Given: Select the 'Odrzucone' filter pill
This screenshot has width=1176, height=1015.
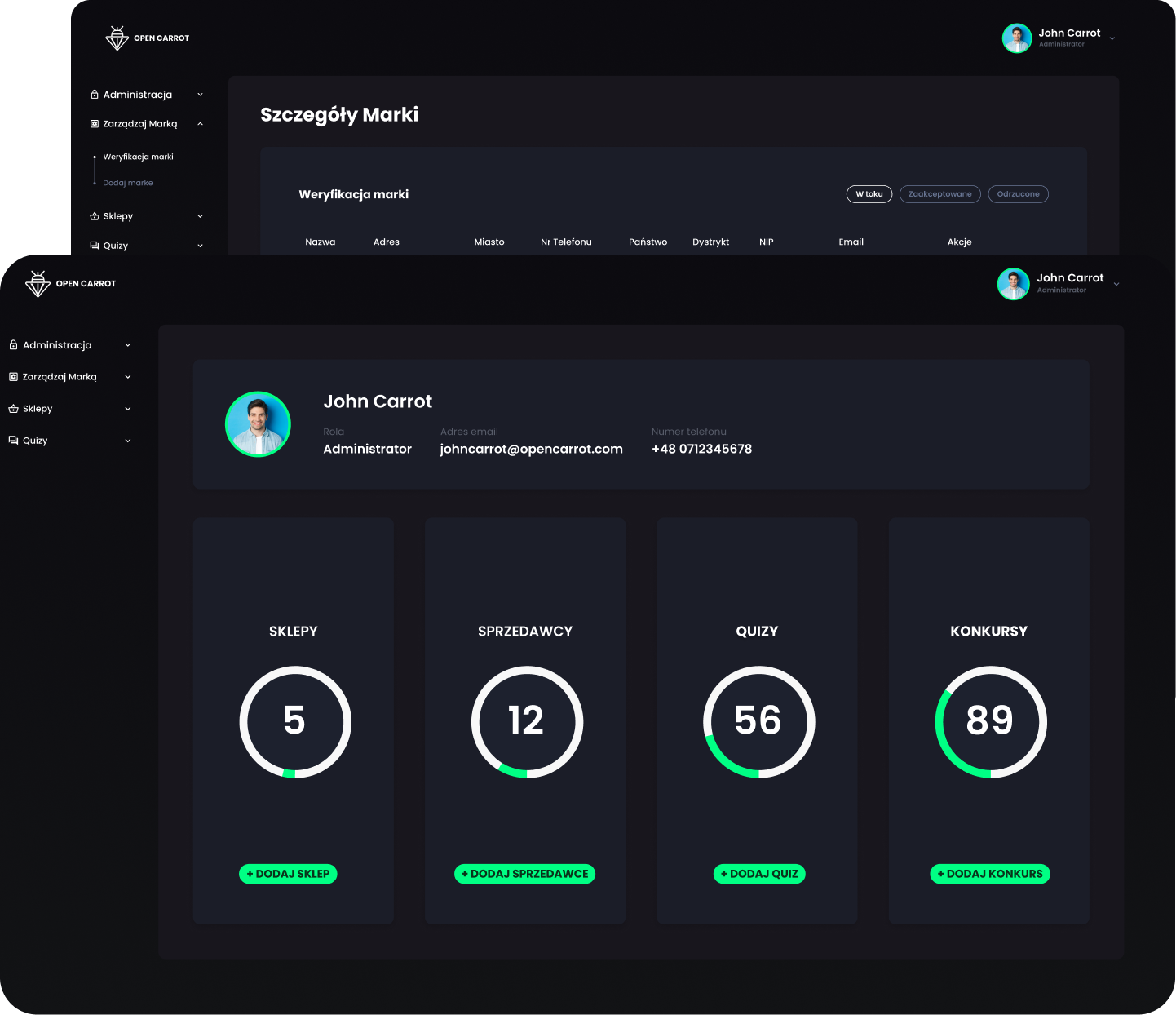Looking at the screenshot, I should coord(1018,194).
